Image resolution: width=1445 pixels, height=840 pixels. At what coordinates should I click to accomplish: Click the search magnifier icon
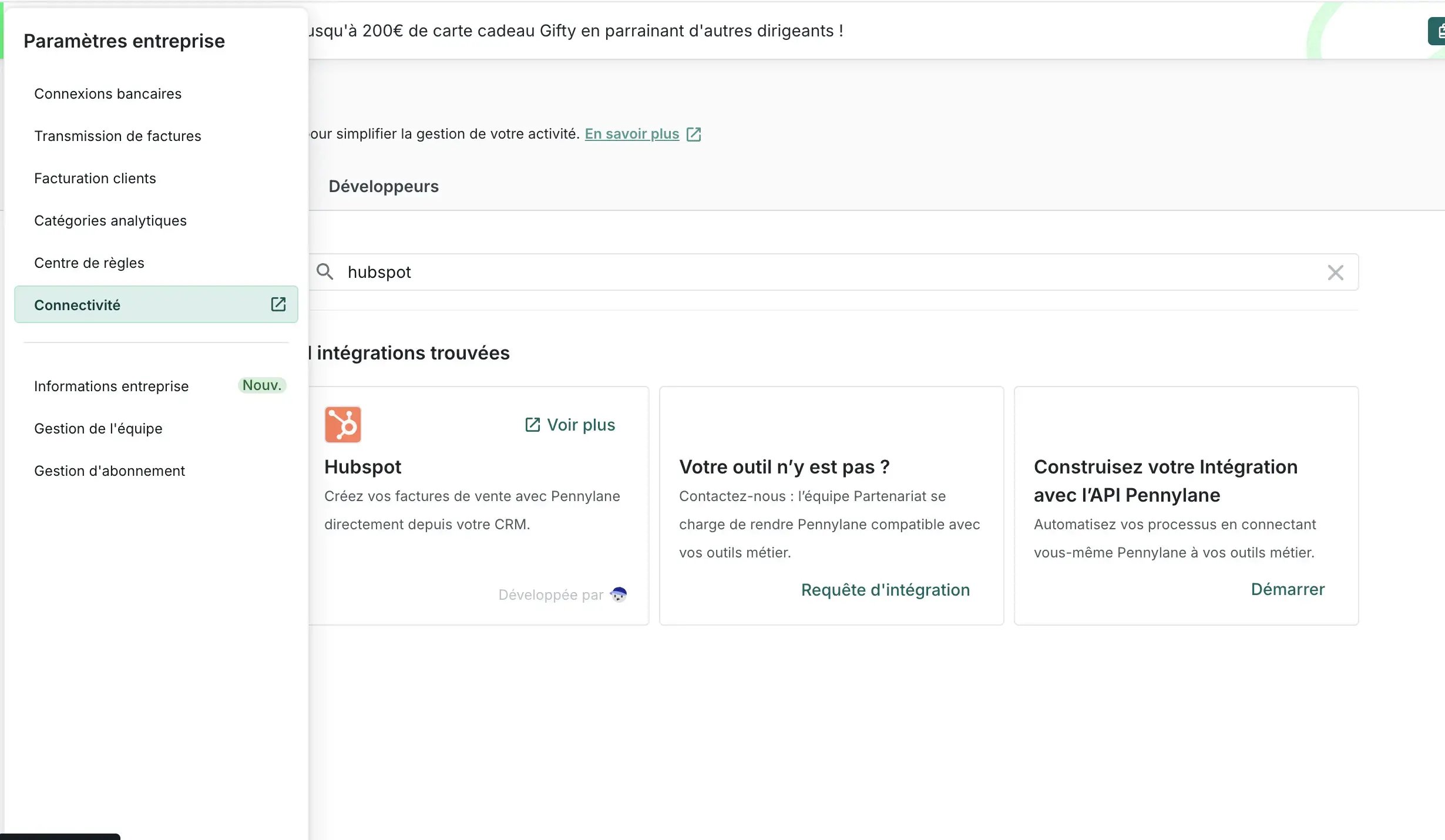click(x=325, y=271)
